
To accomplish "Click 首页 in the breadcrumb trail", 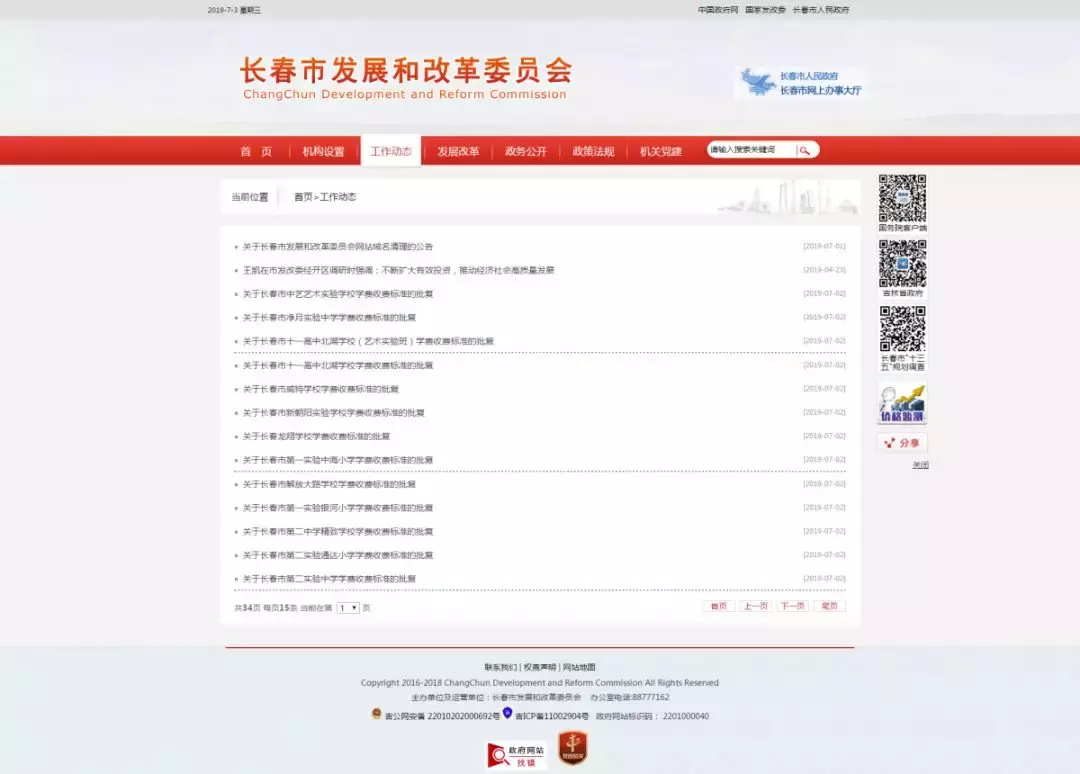I will click(x=301, y=196).
